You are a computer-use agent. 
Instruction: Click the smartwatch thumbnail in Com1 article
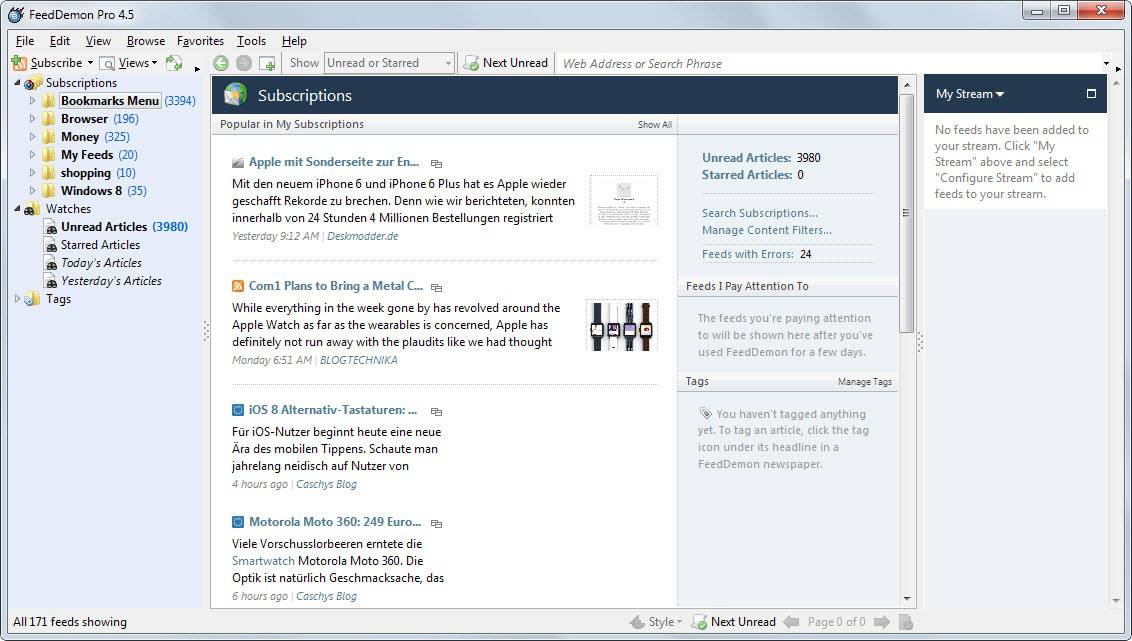pyautogui.click(x=622, y=326)
